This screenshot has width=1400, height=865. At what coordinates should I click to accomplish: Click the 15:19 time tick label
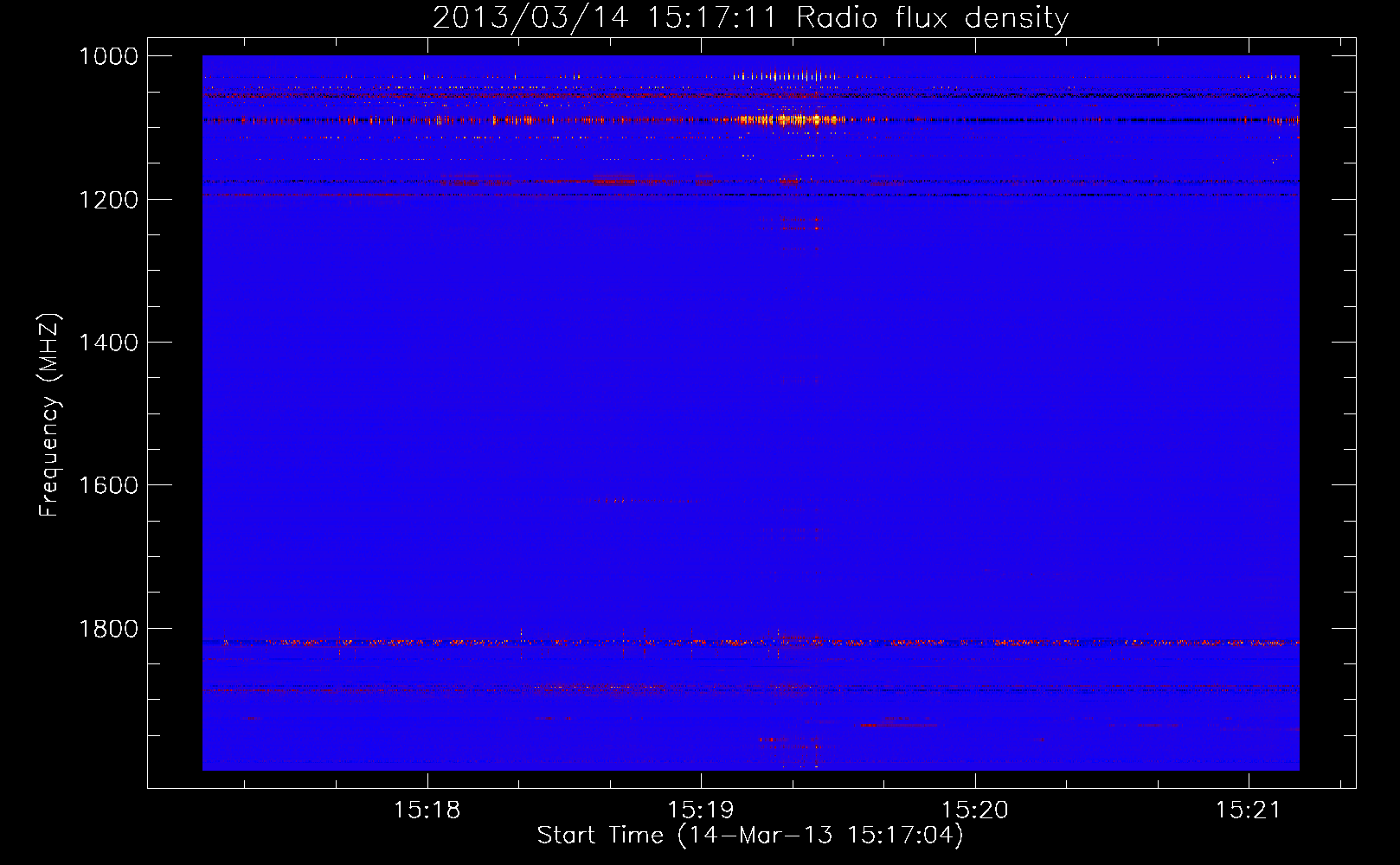click(700, 810)
